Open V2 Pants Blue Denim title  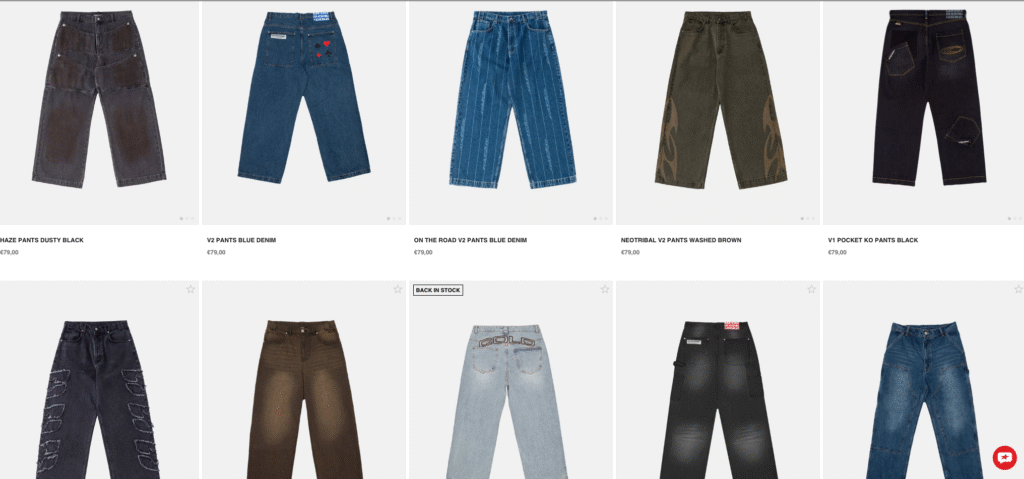(242, 240)
